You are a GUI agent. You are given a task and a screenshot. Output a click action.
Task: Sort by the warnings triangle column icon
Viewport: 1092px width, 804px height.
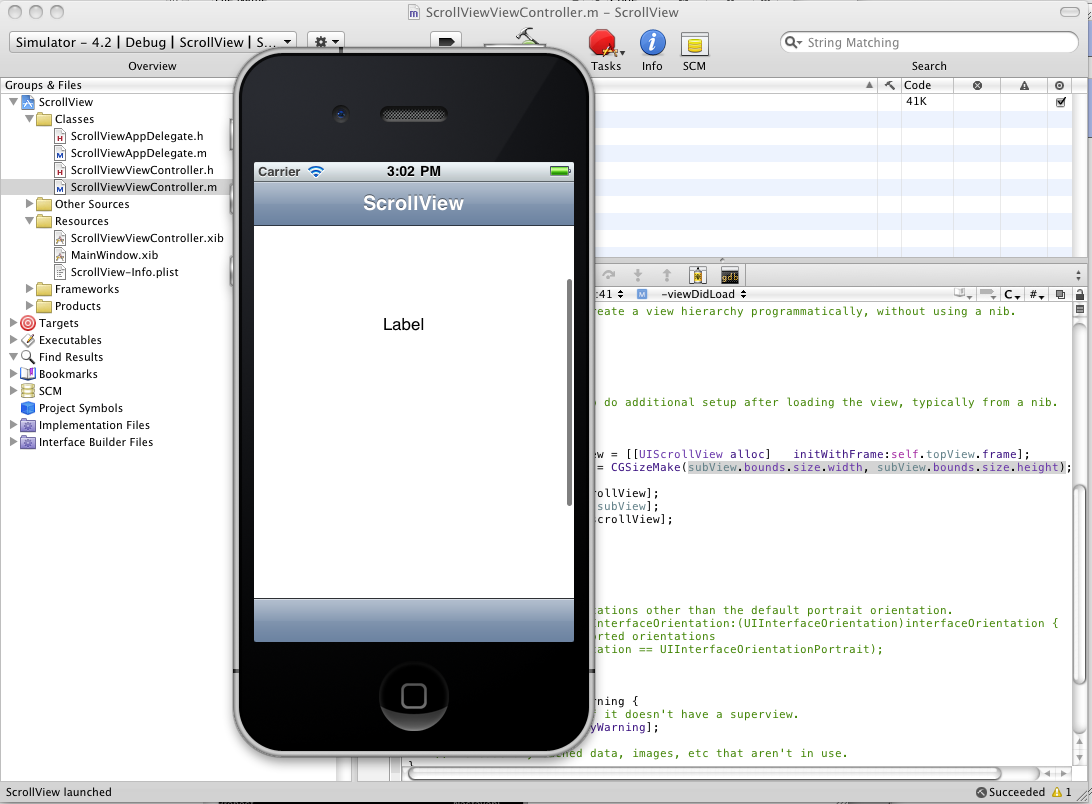tap(1024, 85)
